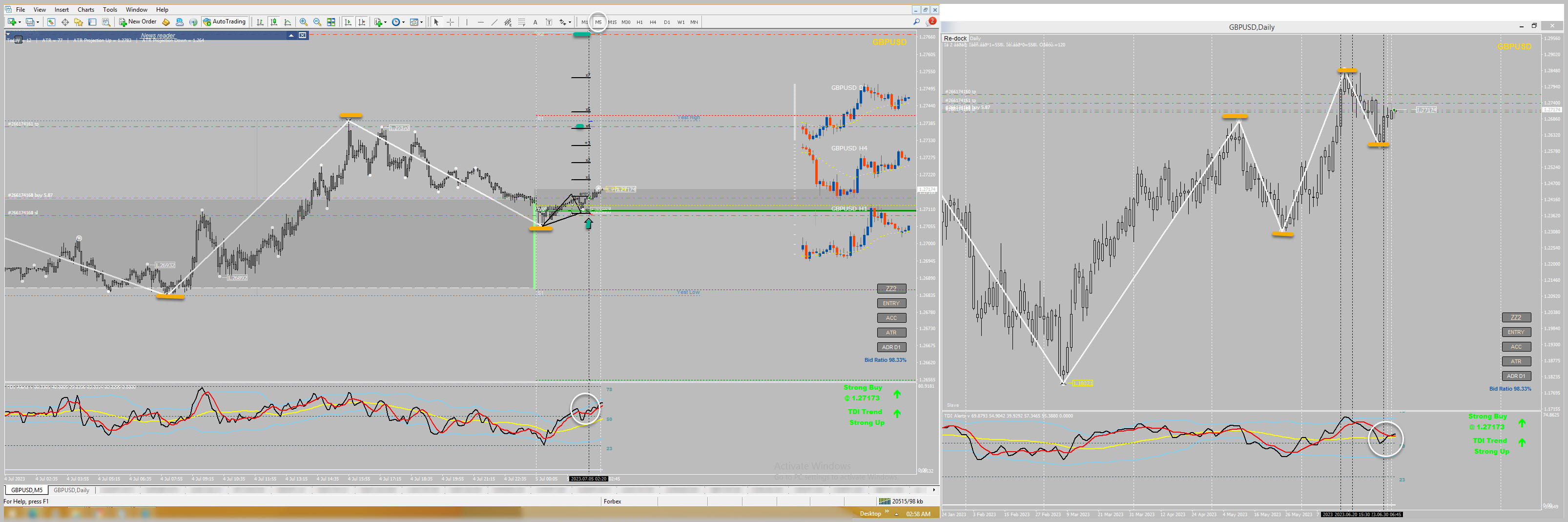
Task: Select the Text Label tool
Action: (548, 22)
